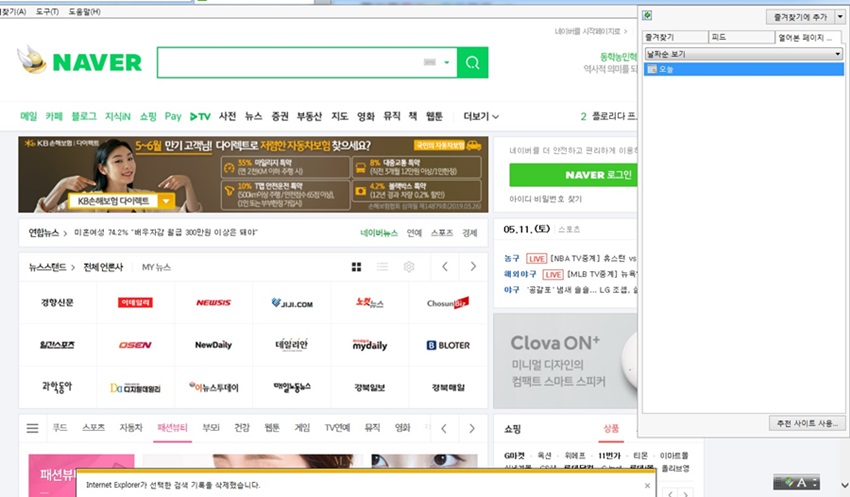This screenshot has height=497, width=850.
Task: Switch to the 즐겨찾기 tab in favorites panel
Action: [675, 37]
